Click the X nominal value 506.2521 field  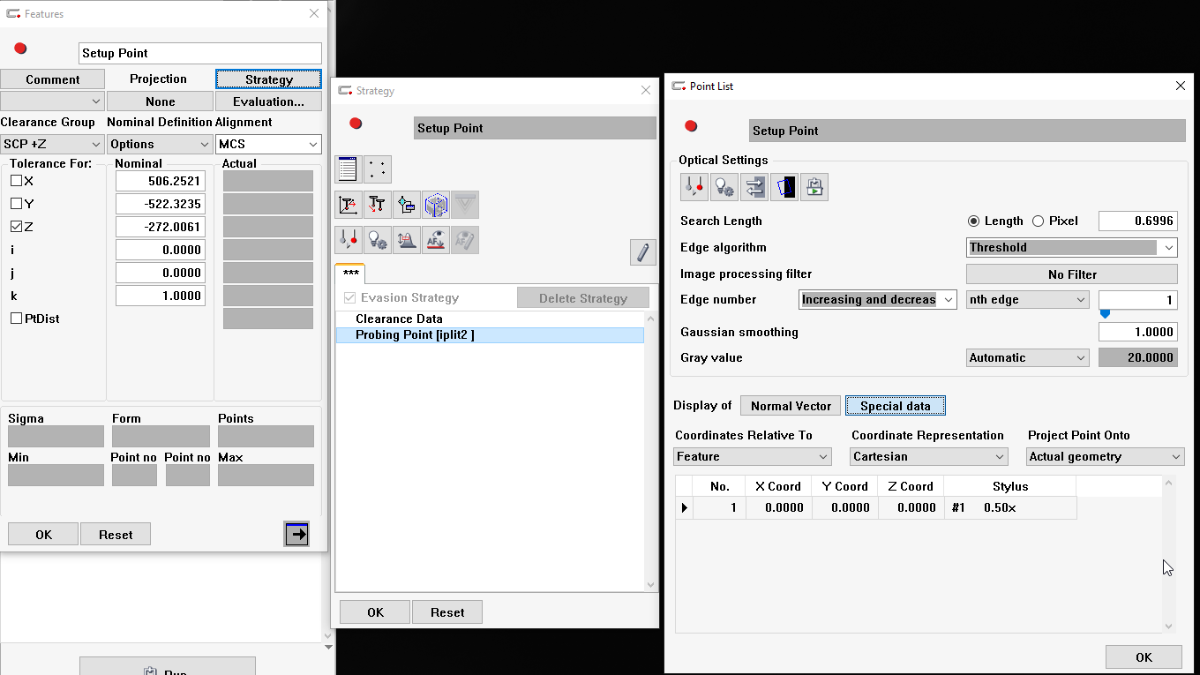(161, 181)
